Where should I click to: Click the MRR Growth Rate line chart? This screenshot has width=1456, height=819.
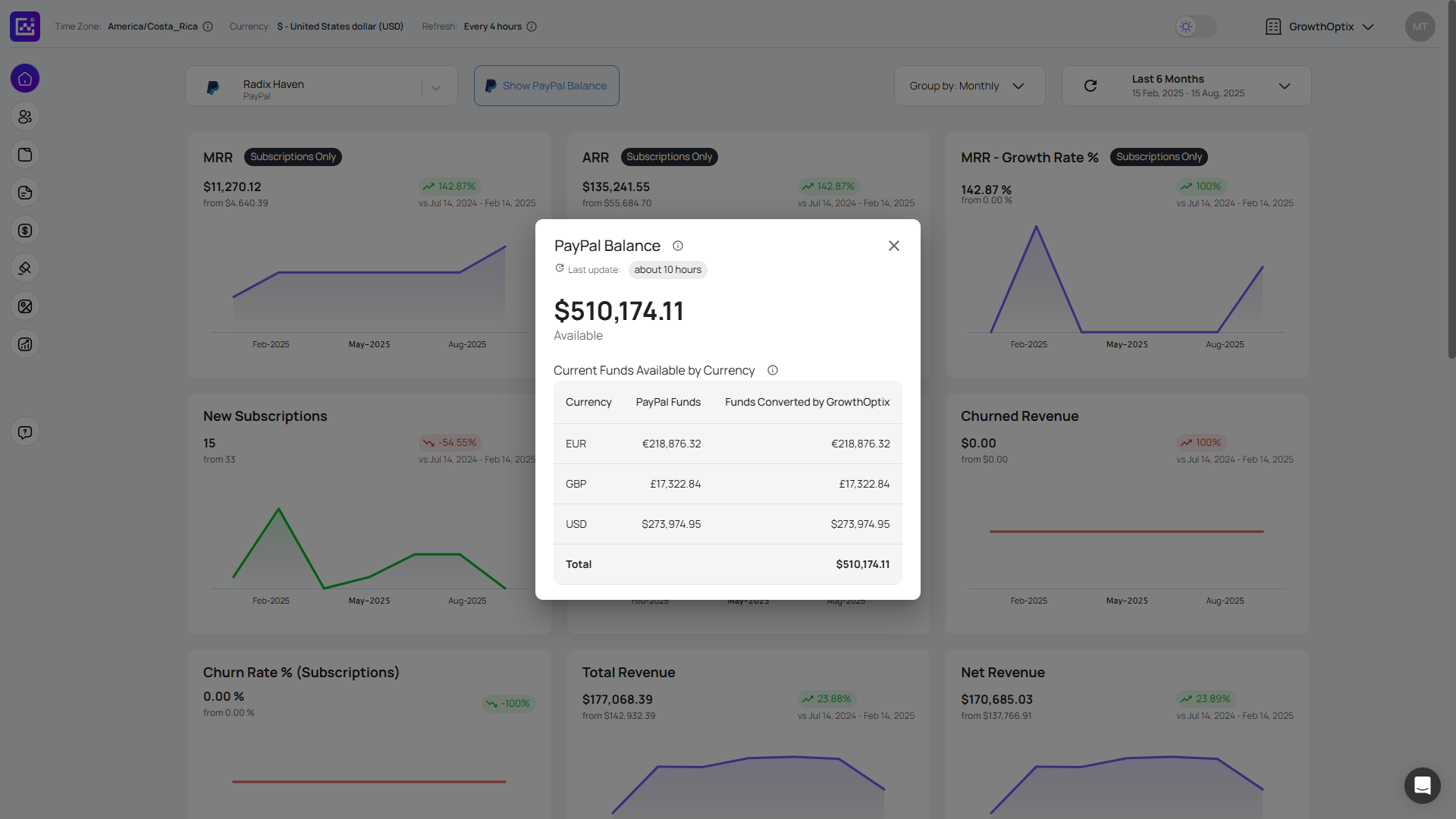click(1126, 280)
